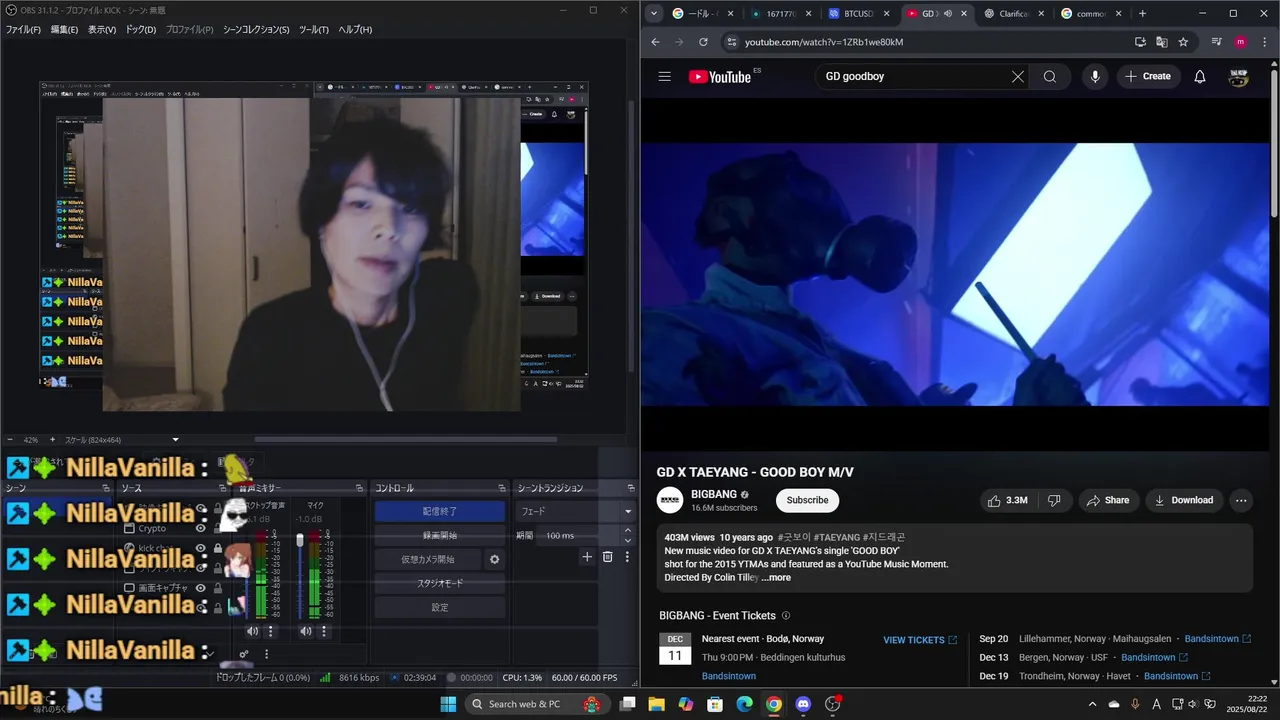Open 編集 menu in OBS

(64, 30)
